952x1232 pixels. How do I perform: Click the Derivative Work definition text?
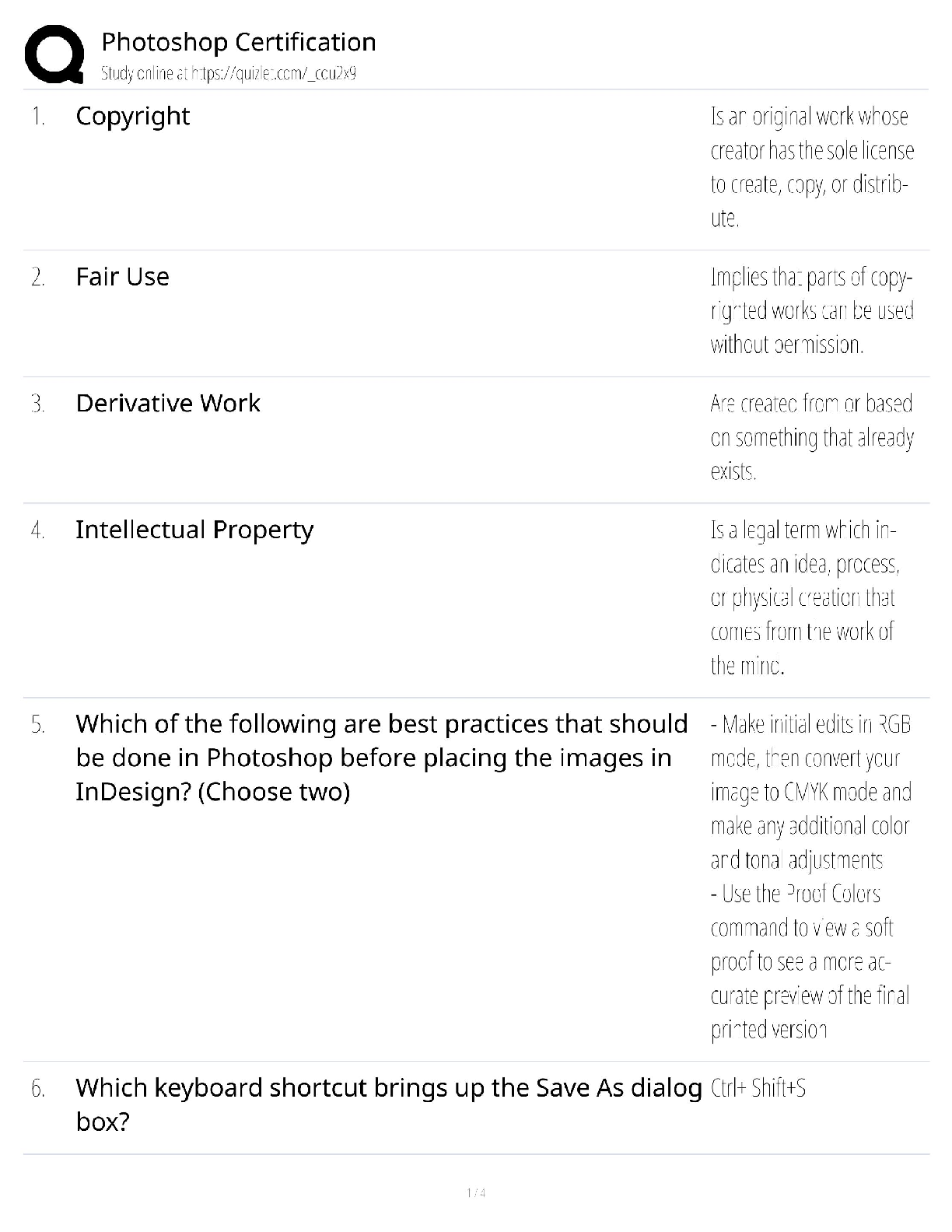pyautogui.click(x=811, y=437)
